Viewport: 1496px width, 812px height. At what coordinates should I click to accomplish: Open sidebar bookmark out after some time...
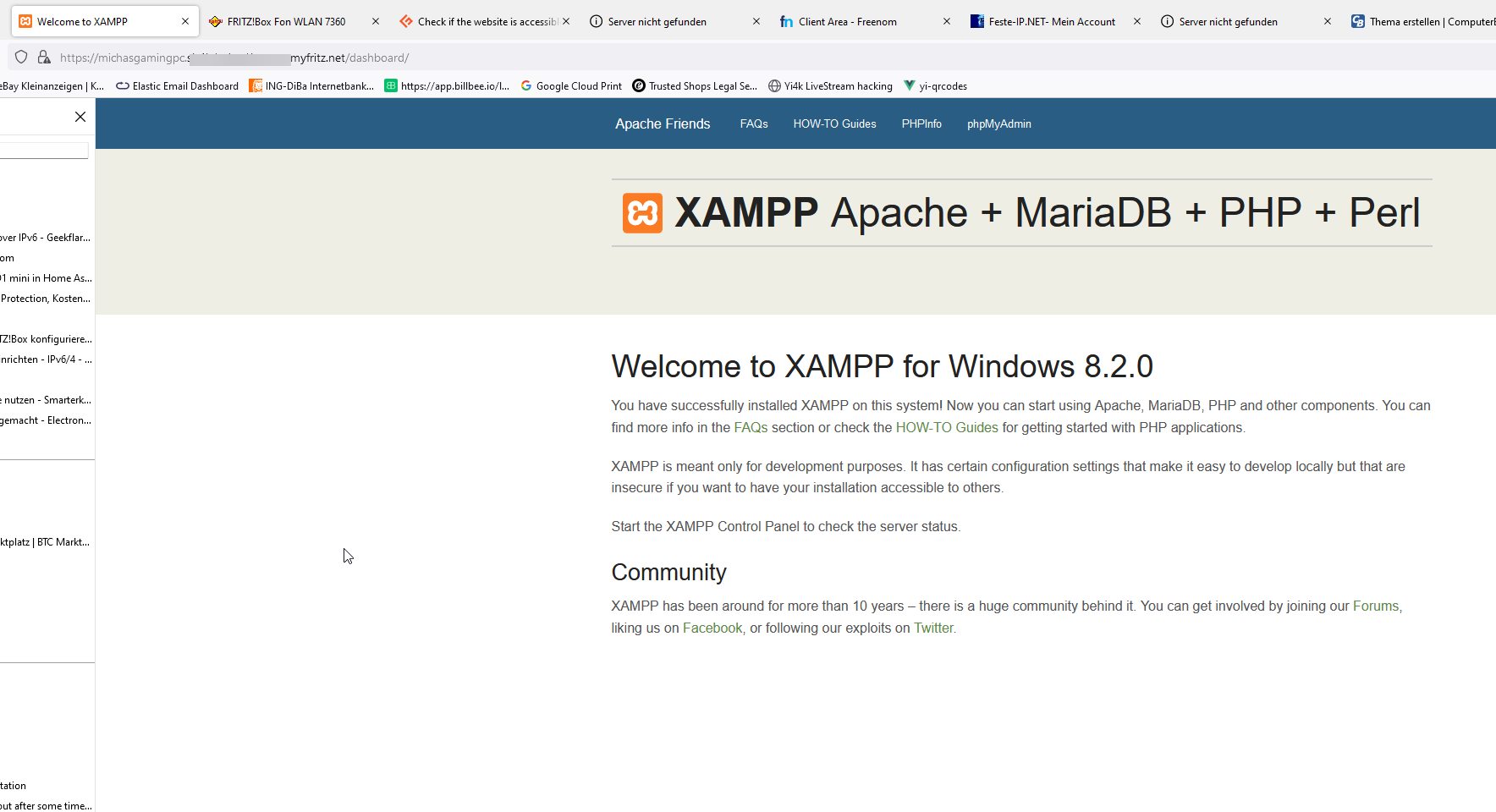point(46,805)
